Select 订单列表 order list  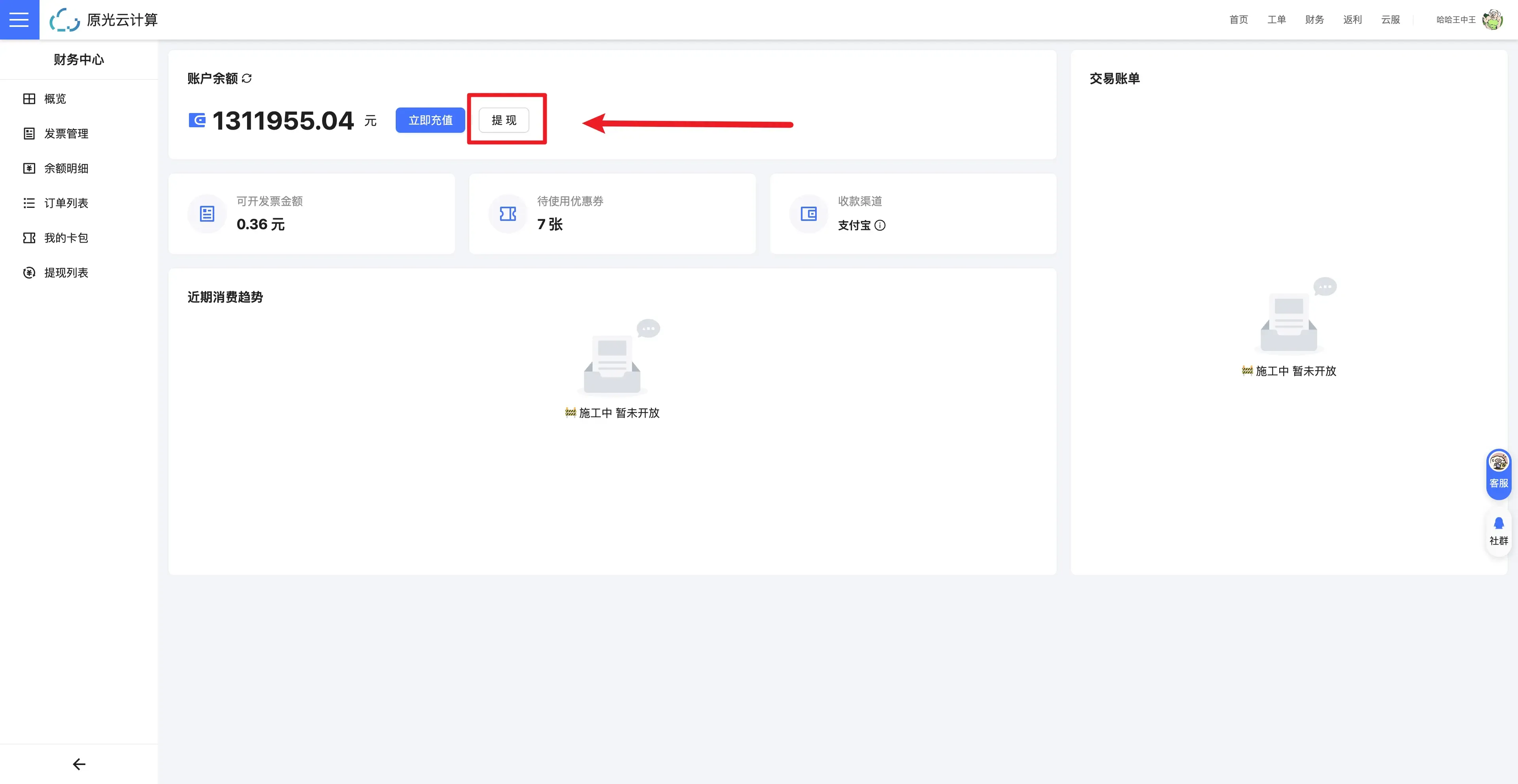point(65,203)
